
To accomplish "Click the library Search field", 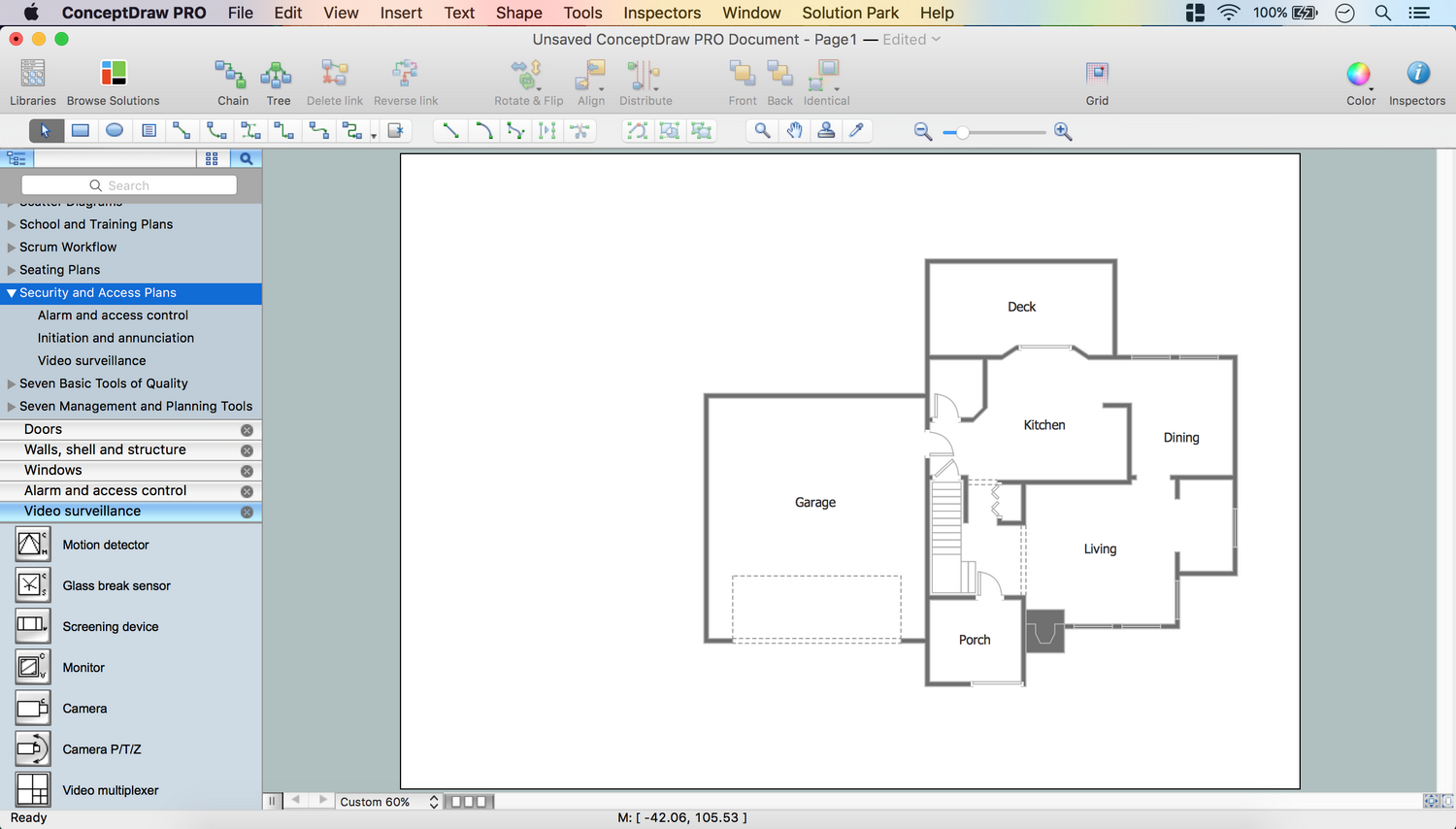I will pos(129,185).
